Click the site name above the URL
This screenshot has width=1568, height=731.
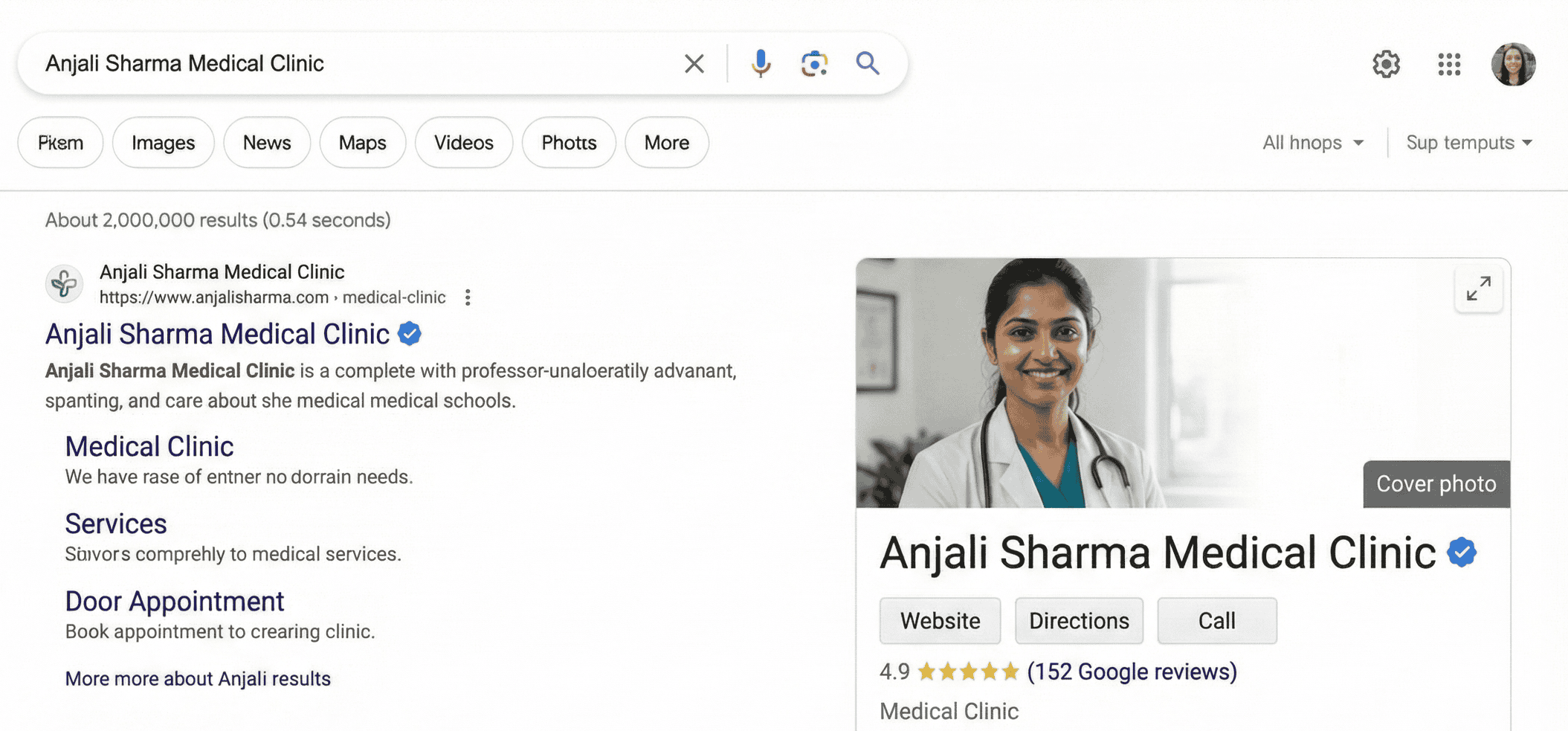click(x=222, y=271)
